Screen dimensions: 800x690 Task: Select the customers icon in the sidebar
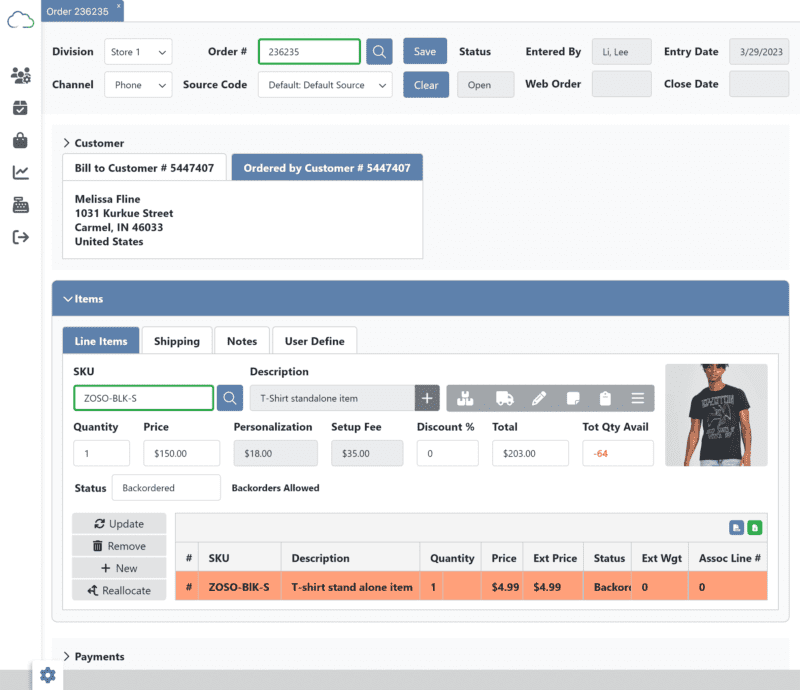20,73
